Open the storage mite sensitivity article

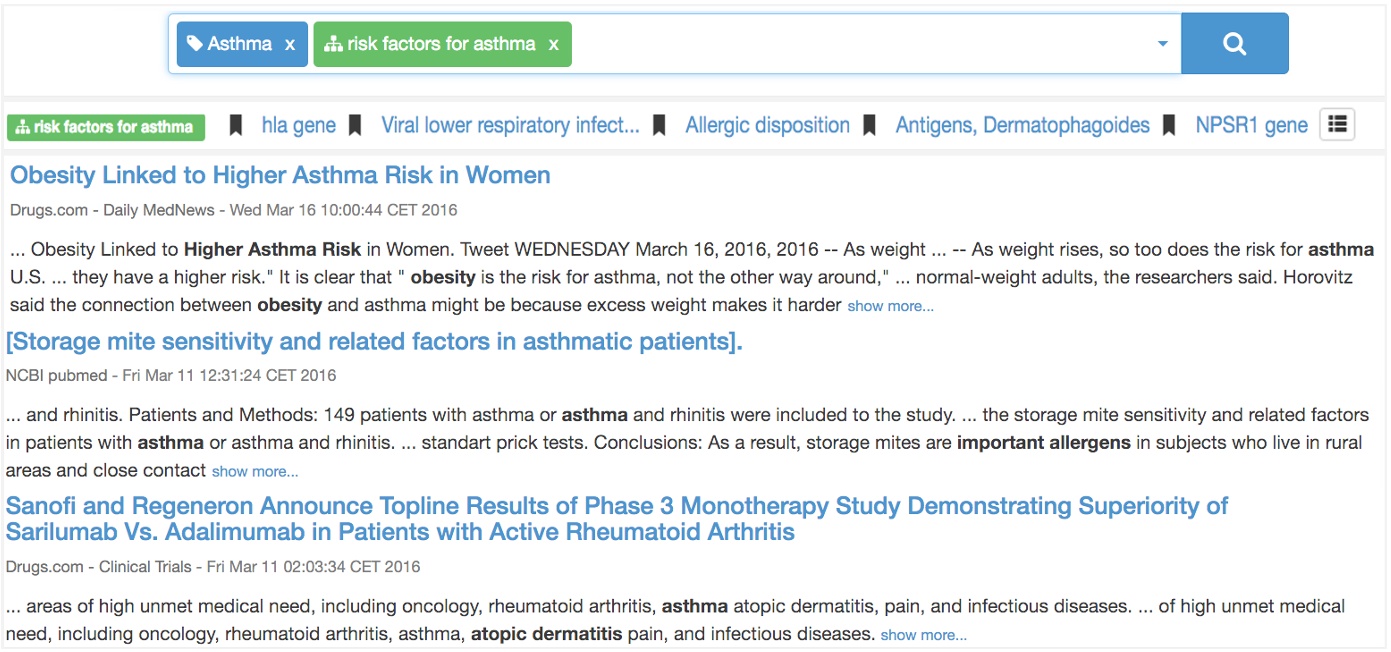(374, 341)
